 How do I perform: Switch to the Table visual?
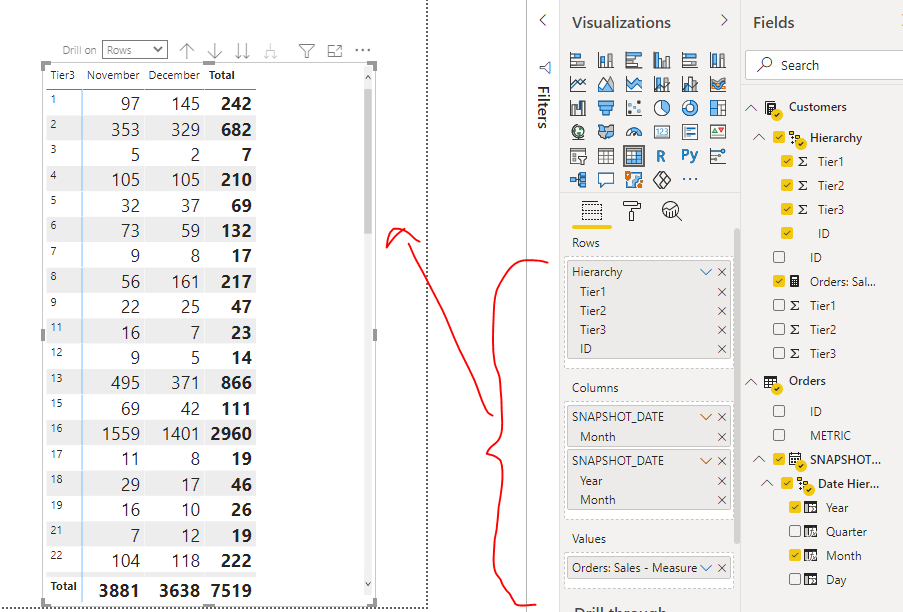[606, 156]
